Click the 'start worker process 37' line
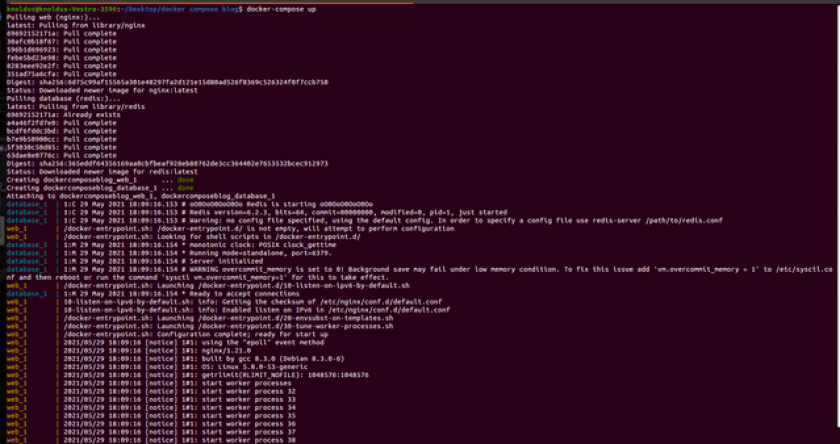The image size is (840, 444). (x=151, y=432)
